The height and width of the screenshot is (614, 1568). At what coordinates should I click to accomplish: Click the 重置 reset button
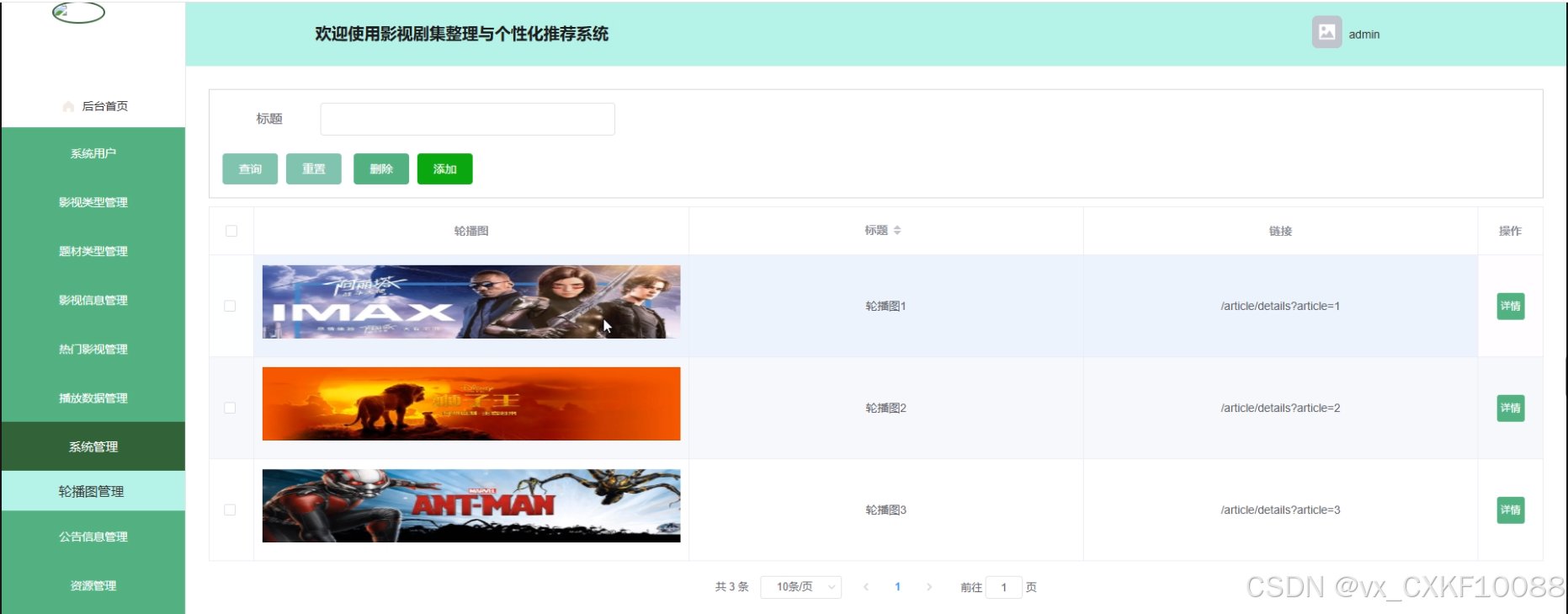pos(314,168)
